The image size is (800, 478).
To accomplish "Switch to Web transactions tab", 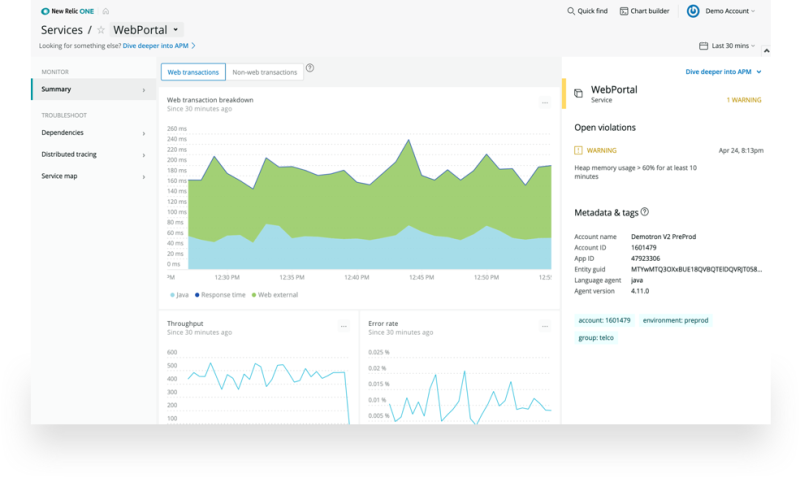I will point(193,72).
